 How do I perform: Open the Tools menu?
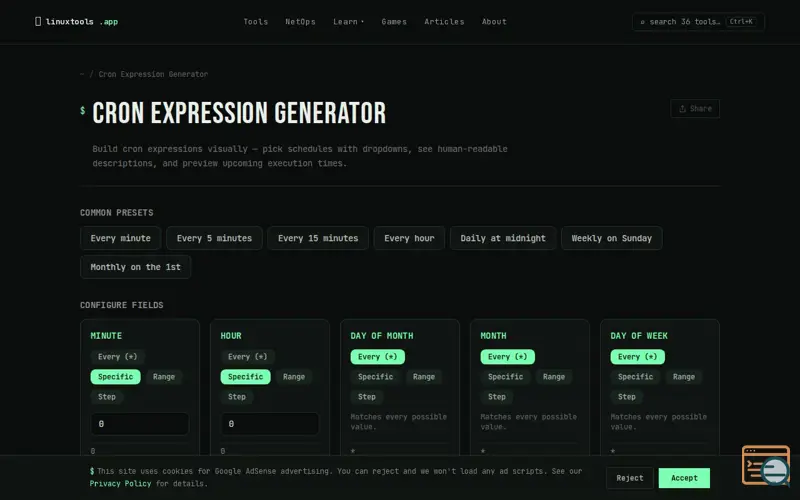pyautogui.click(x=256, y=21)
